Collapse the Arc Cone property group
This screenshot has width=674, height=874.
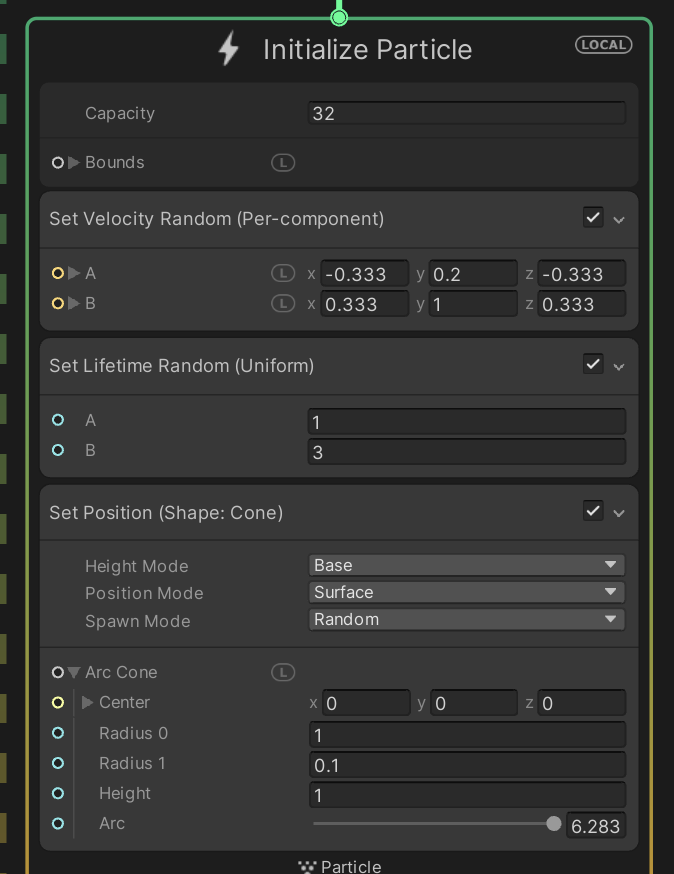(x=73, y=672)
